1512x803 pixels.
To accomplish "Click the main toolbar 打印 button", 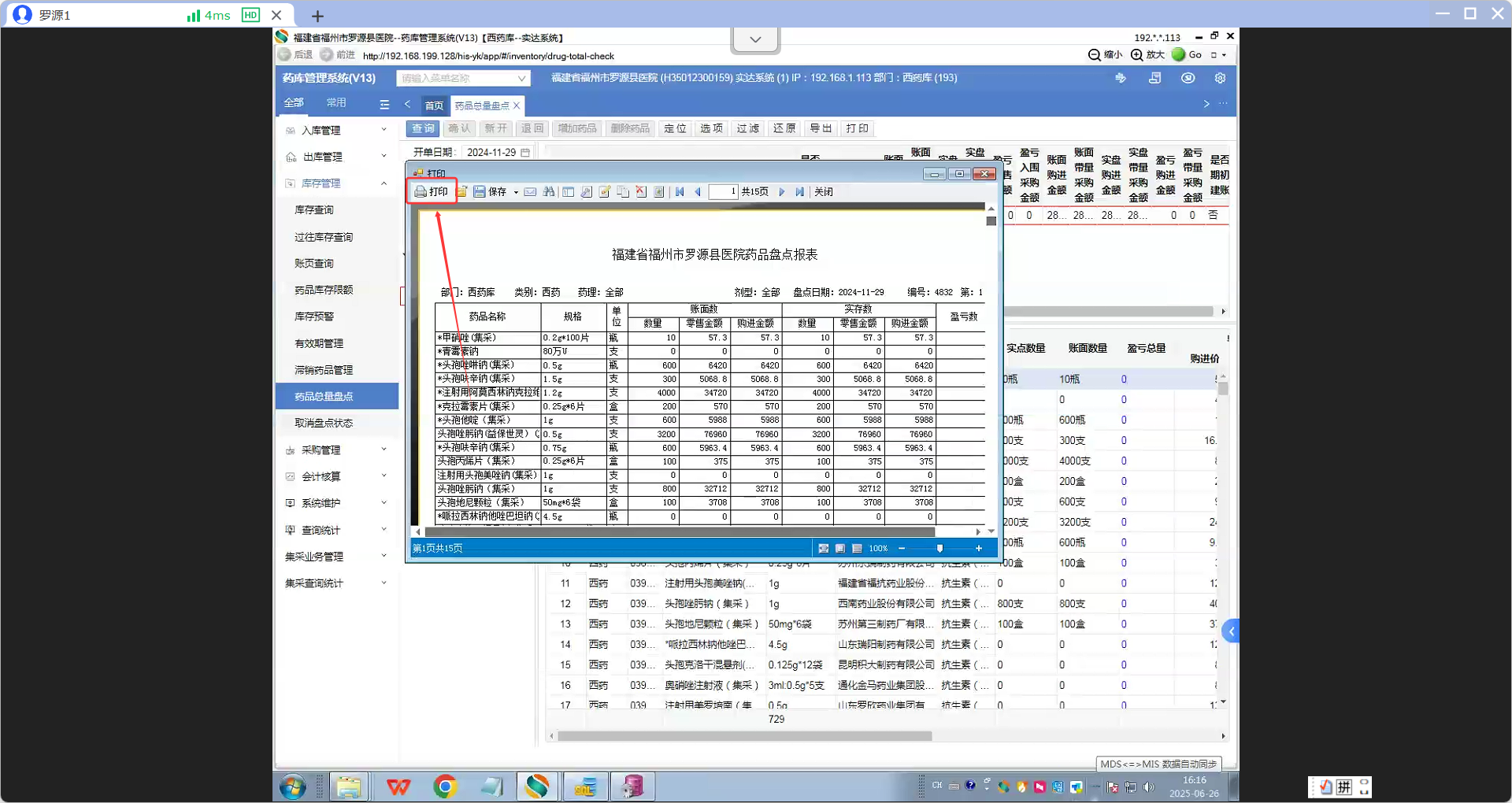I will (x=857, y=128).
